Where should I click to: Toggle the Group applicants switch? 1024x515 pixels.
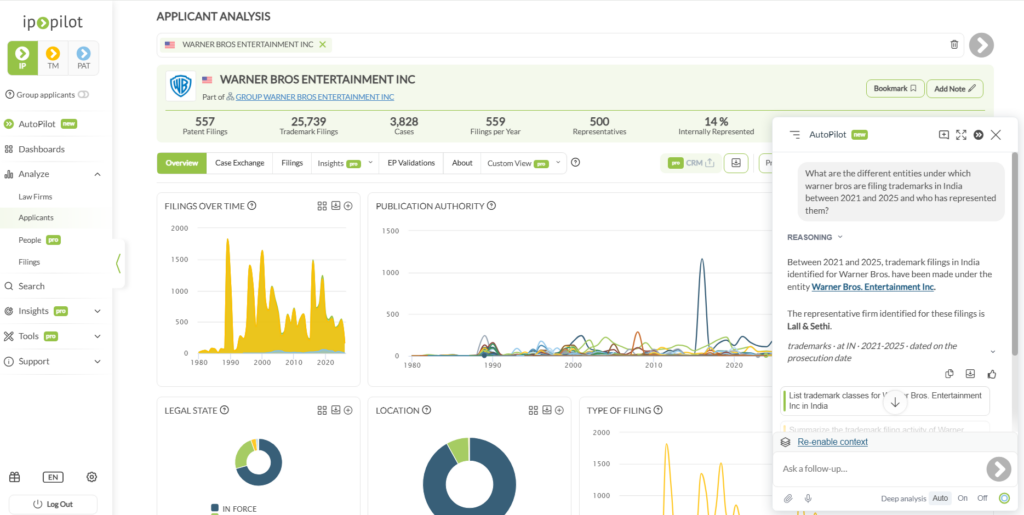coord(83,95)
